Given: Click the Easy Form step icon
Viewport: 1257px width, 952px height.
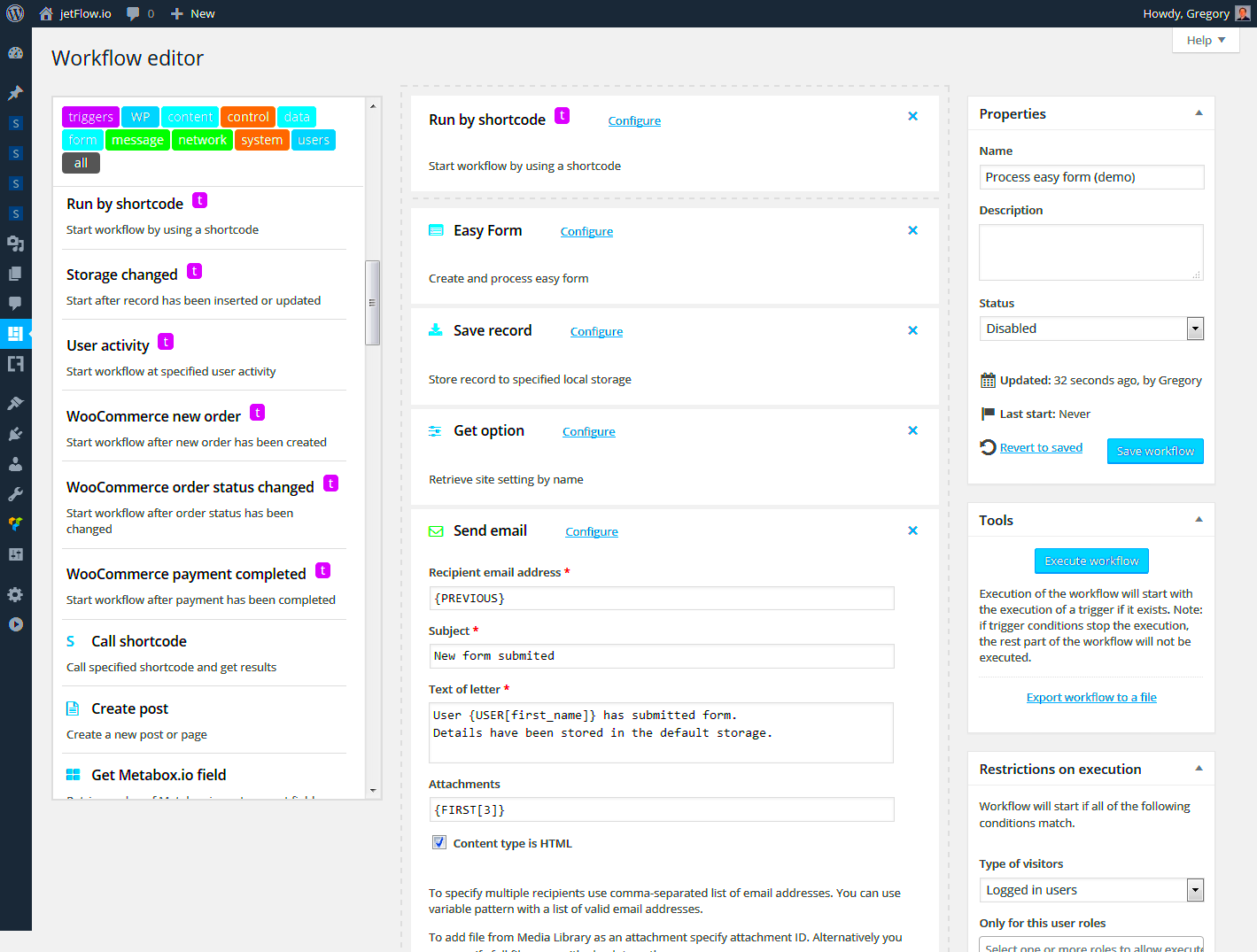Looking at the screenshot, I should [436, 230].
